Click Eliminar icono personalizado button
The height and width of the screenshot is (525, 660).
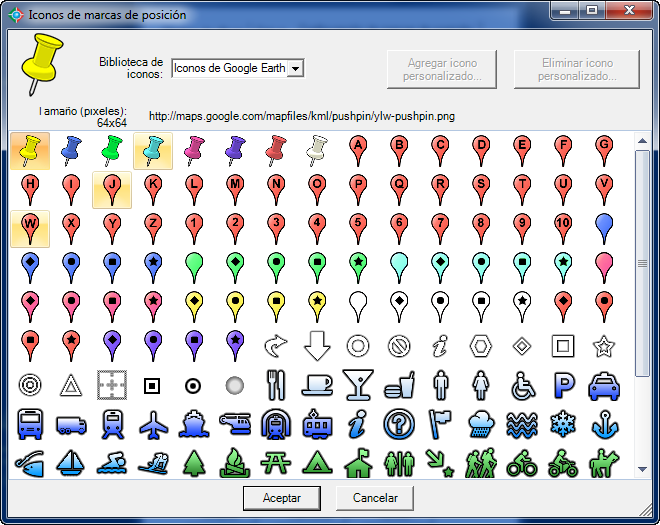tap(577, 69)
